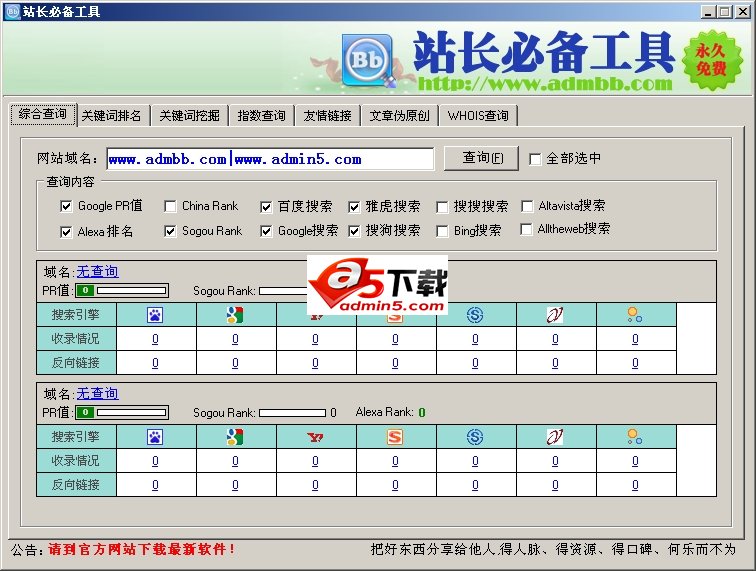Click the green 永久免费 badge
The width and height of the screenshot is (756, 571).
click(712, 60)
